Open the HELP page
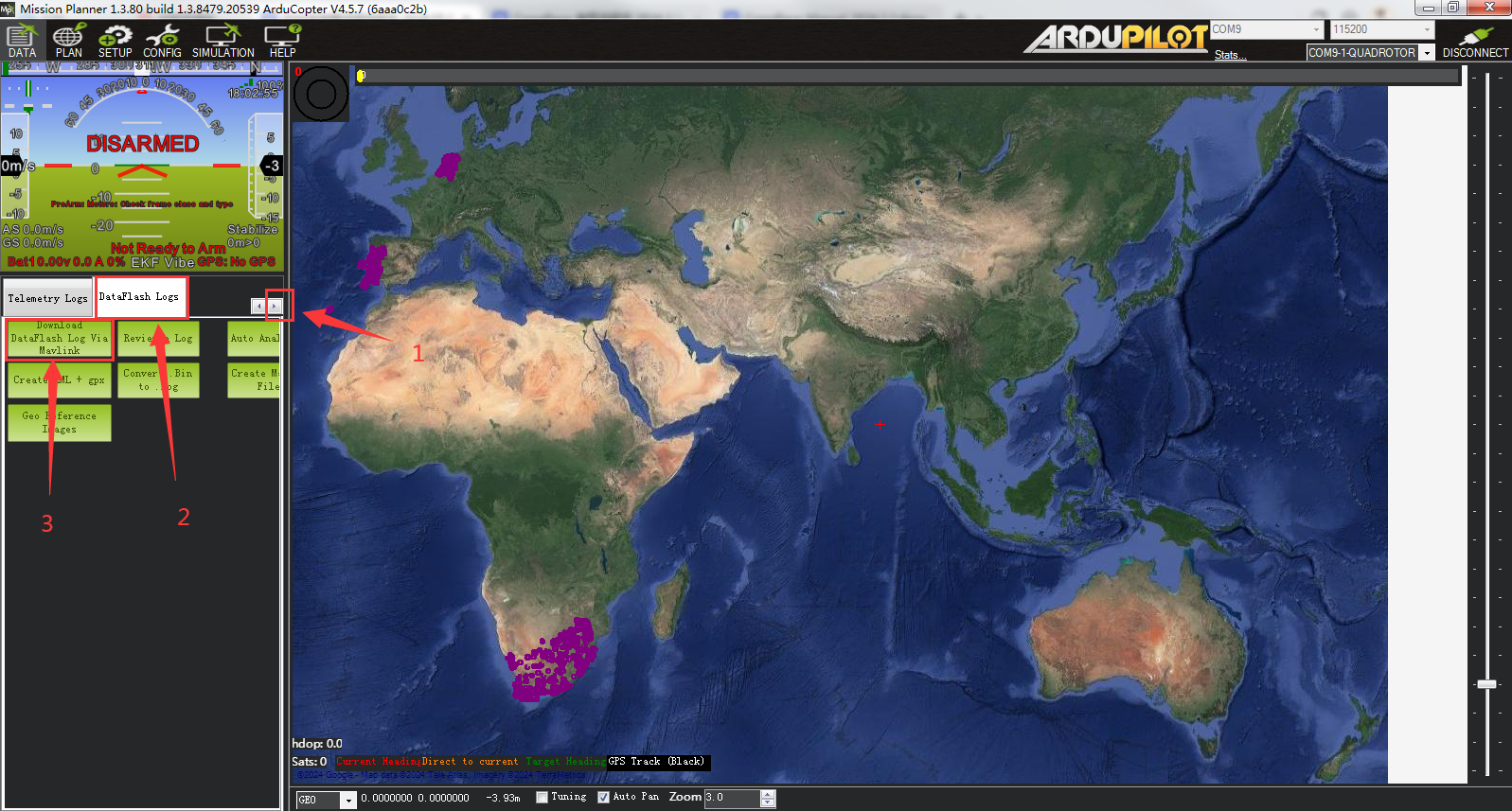Image resolution: width=1512 pixels, height=811 pixels. click(282, 41)
